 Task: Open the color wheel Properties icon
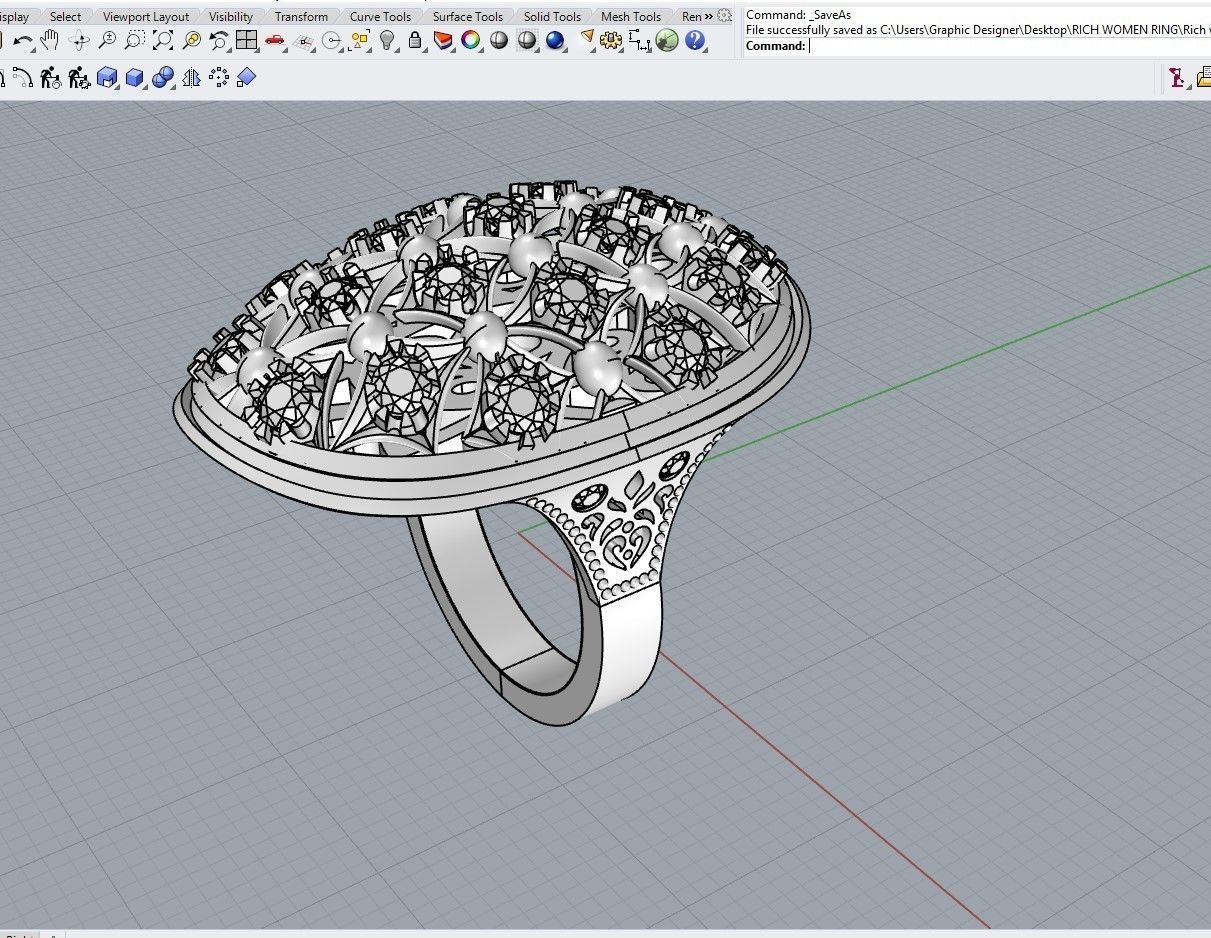pos(470,41)
